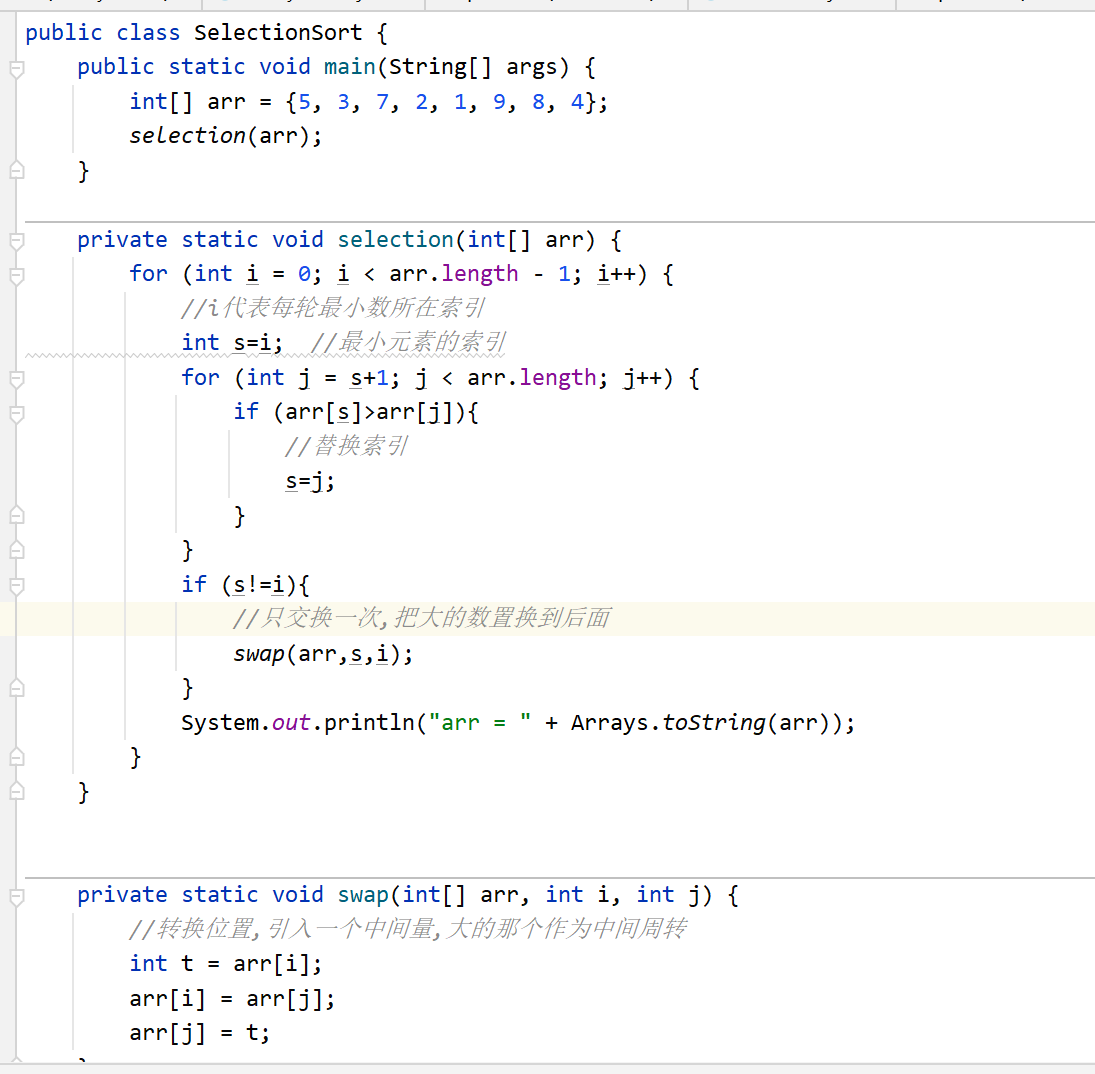Collapse the selection method fold marker
1095x1074 pixels.
coord(17,241)
